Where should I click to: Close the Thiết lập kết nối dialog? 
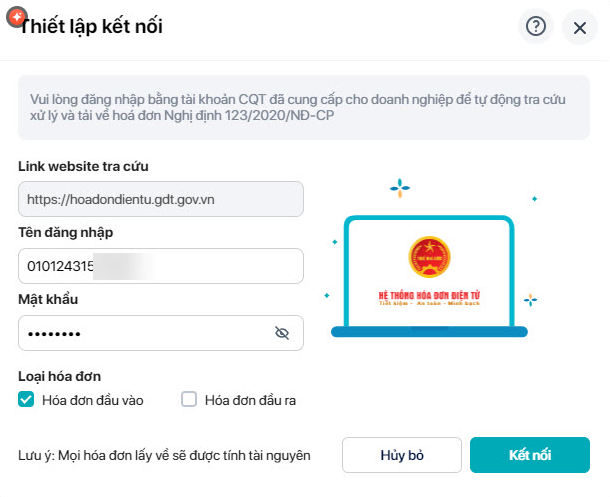pos(580,27)
